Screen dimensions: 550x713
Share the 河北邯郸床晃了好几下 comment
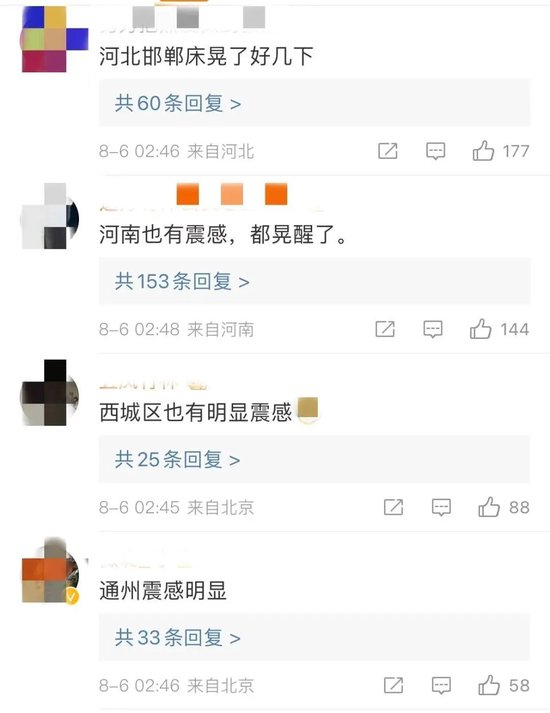pos(388,151)
